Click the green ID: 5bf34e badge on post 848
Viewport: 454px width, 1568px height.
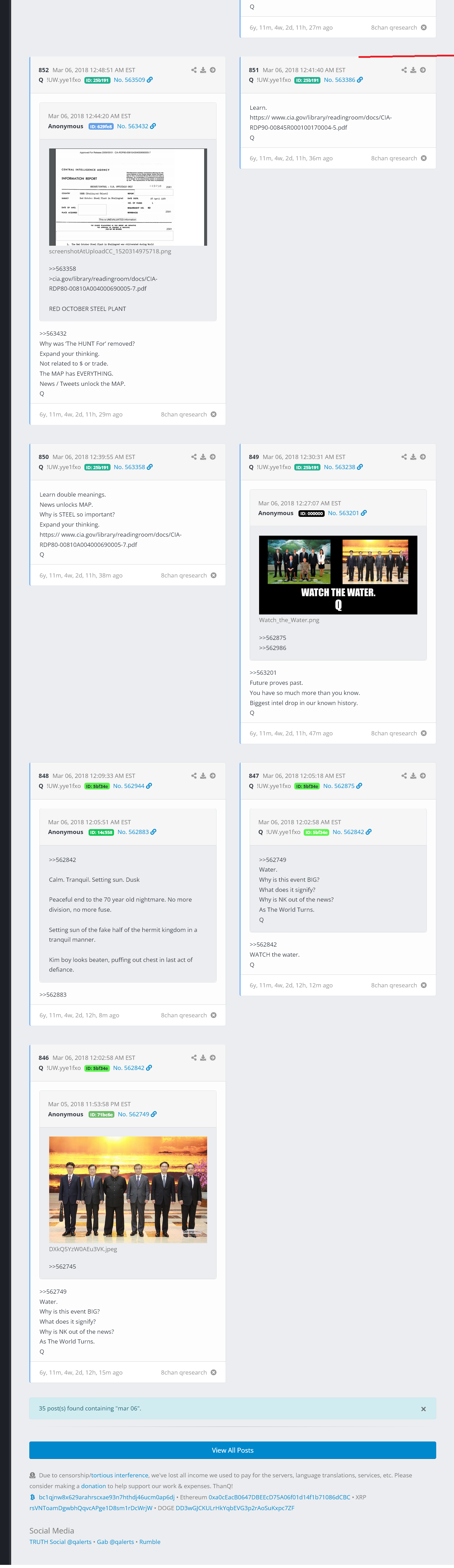pos(97,786)
